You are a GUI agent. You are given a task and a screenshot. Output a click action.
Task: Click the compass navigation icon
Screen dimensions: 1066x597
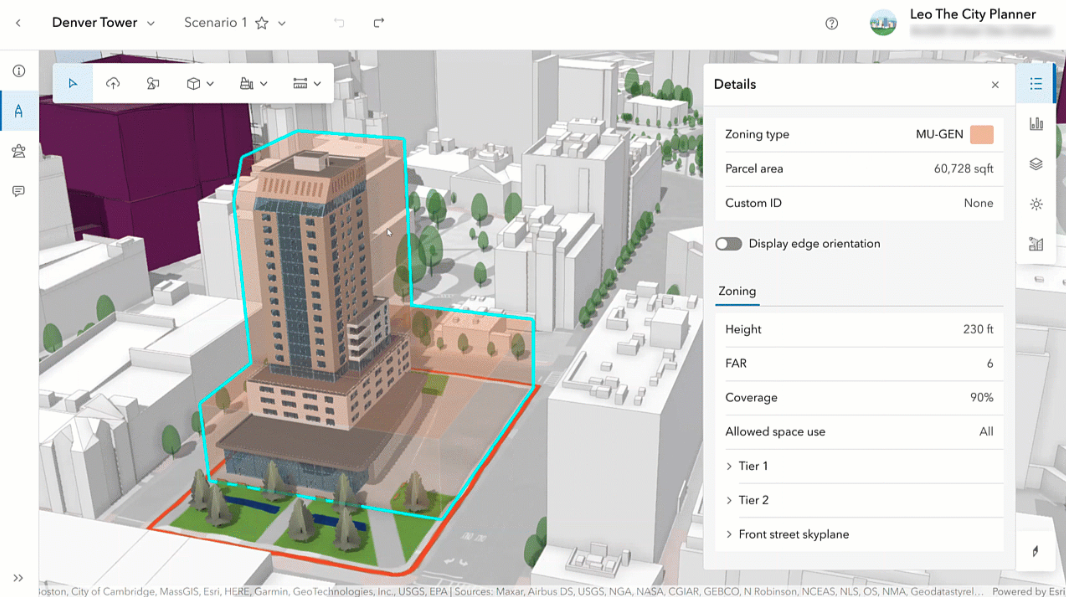coord(1035,551)
